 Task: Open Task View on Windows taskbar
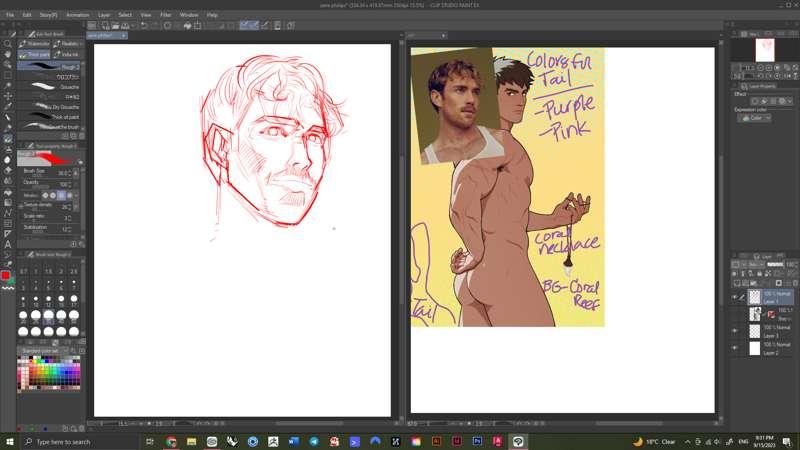(150, 442)
